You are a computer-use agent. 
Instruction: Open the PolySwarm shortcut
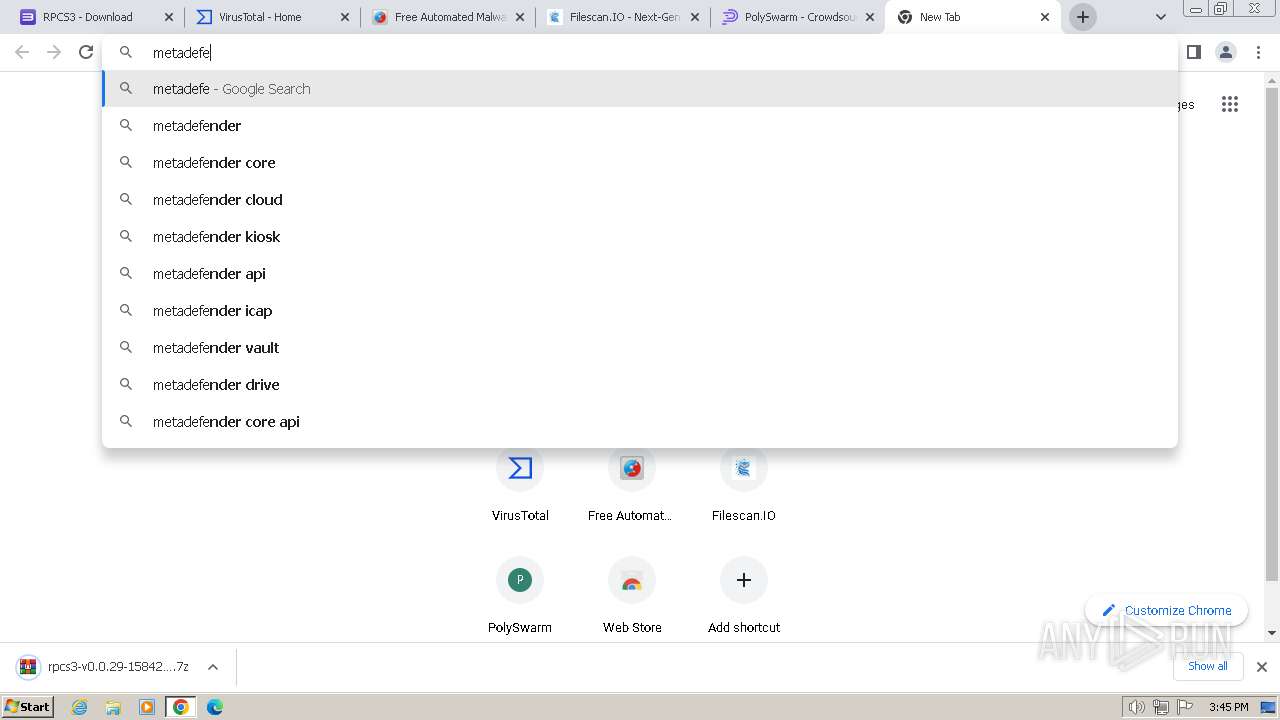click(x=520, y=595)
